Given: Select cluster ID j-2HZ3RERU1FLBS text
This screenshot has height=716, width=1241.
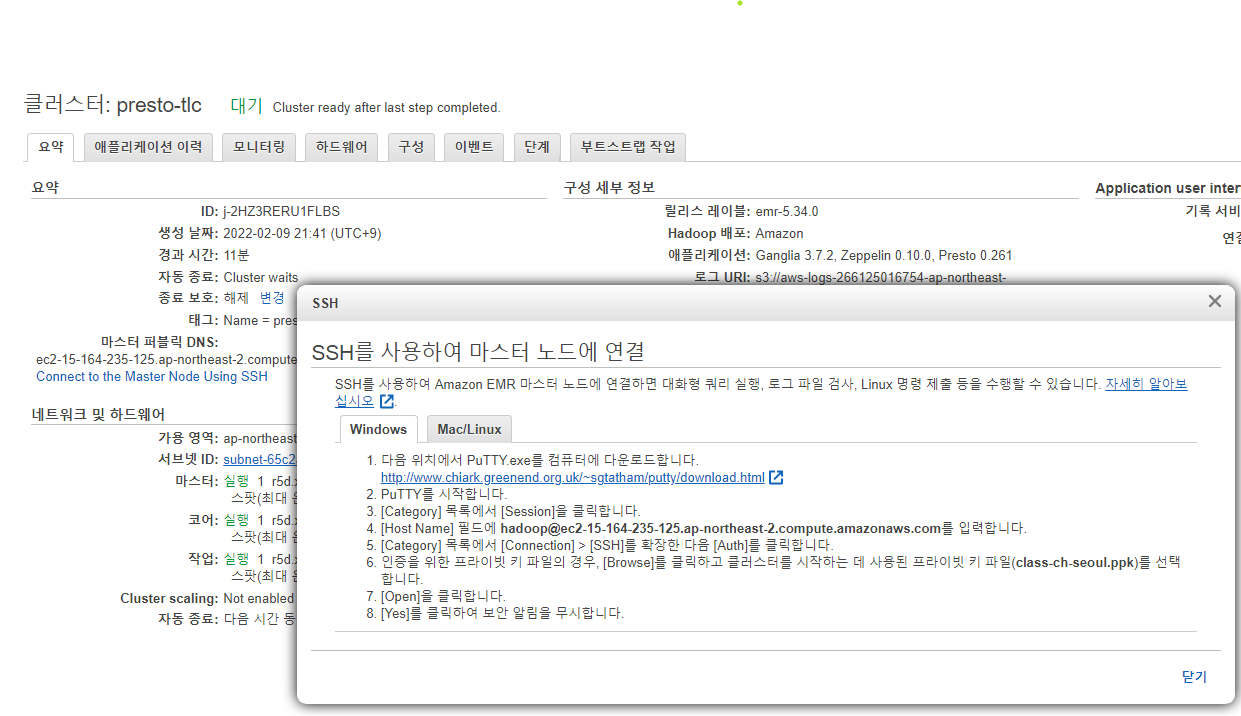Looking at the screenshot, I should tap(281, 212).
